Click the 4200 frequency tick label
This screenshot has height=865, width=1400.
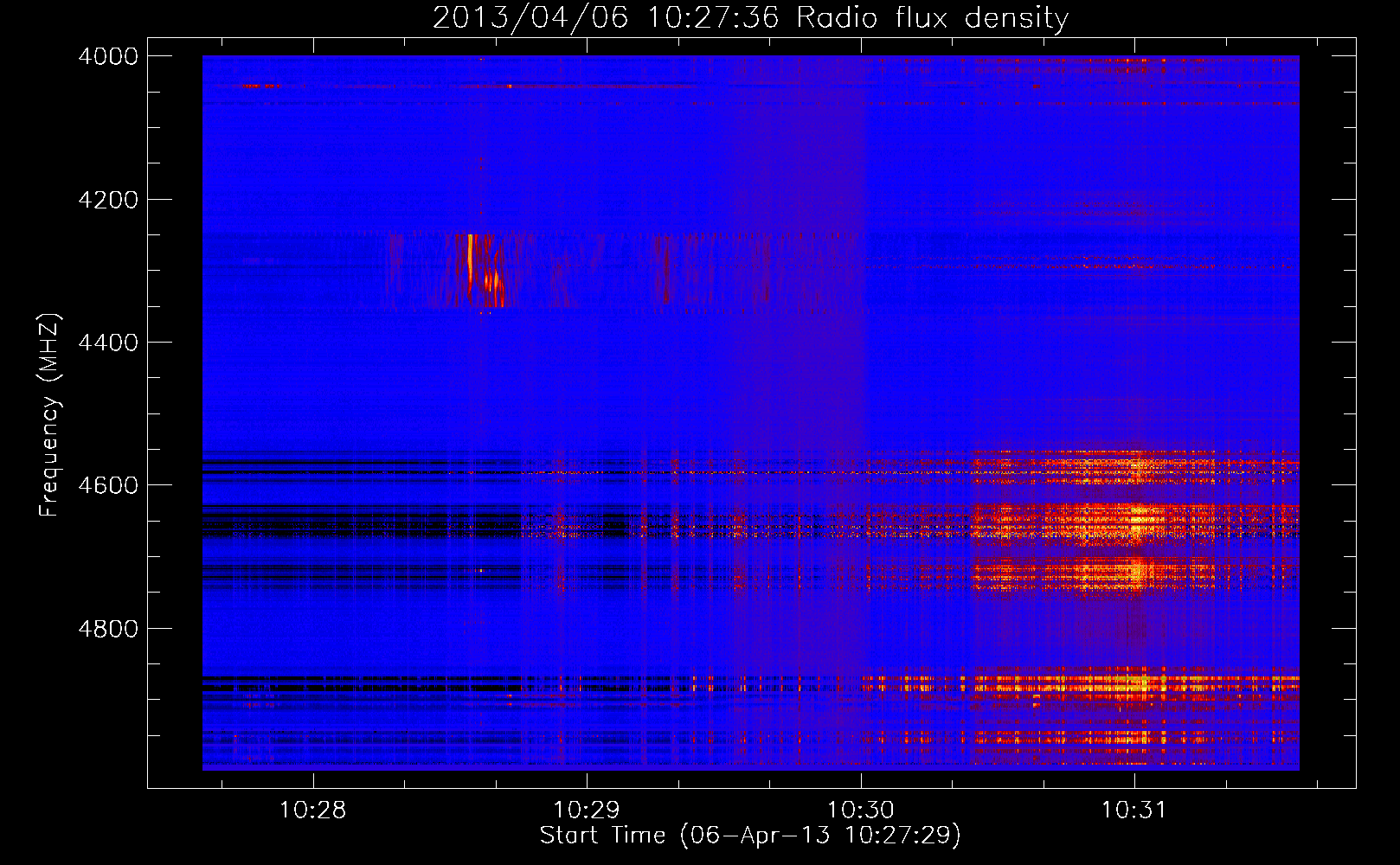(x=108, y=200)
